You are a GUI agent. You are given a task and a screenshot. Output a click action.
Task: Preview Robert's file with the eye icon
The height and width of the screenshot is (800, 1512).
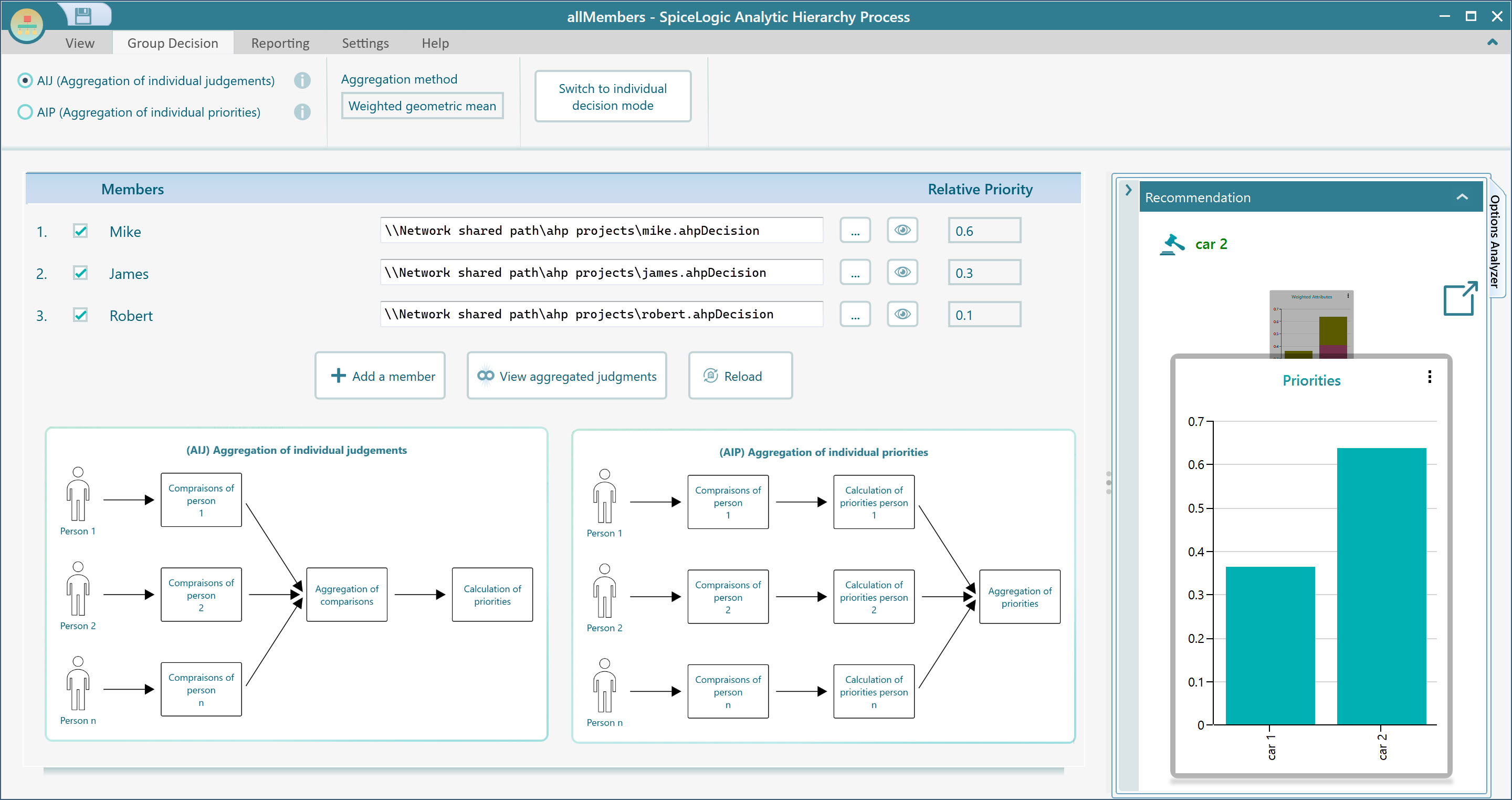click(x=902, y=314)
